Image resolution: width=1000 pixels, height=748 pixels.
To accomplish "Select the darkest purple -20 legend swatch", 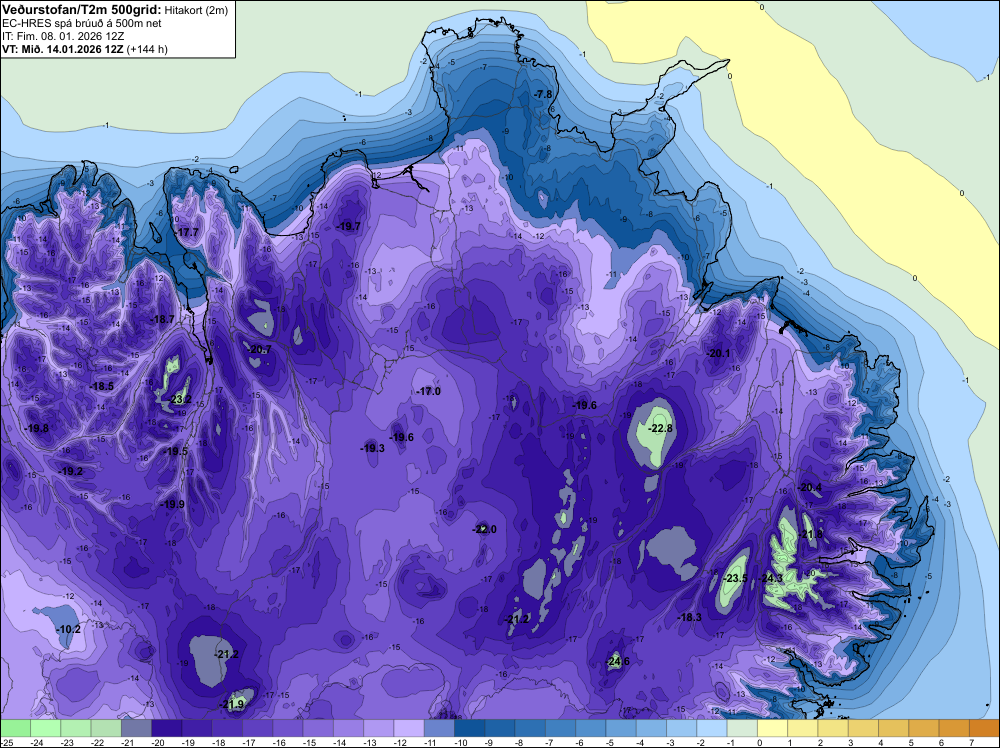I will click(x=166, y=728).
